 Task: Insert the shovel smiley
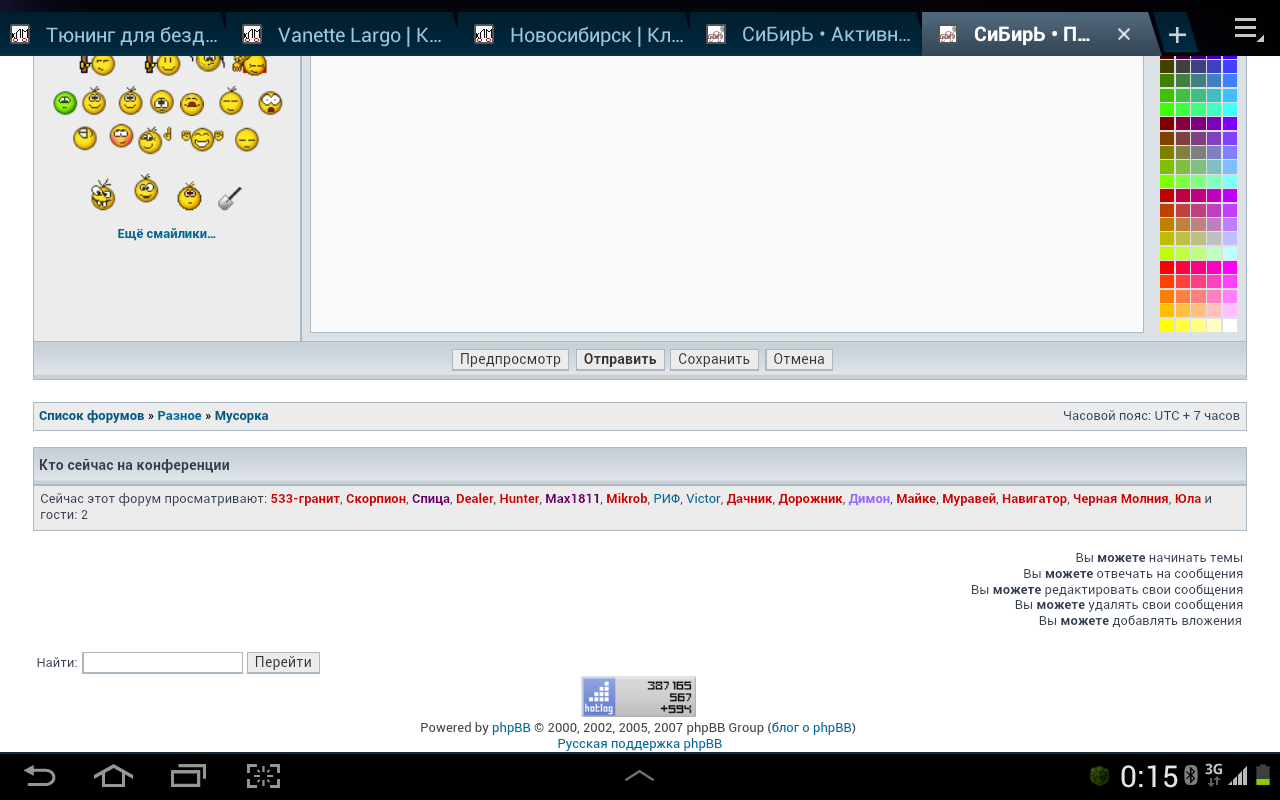click(x=230, y=198)
